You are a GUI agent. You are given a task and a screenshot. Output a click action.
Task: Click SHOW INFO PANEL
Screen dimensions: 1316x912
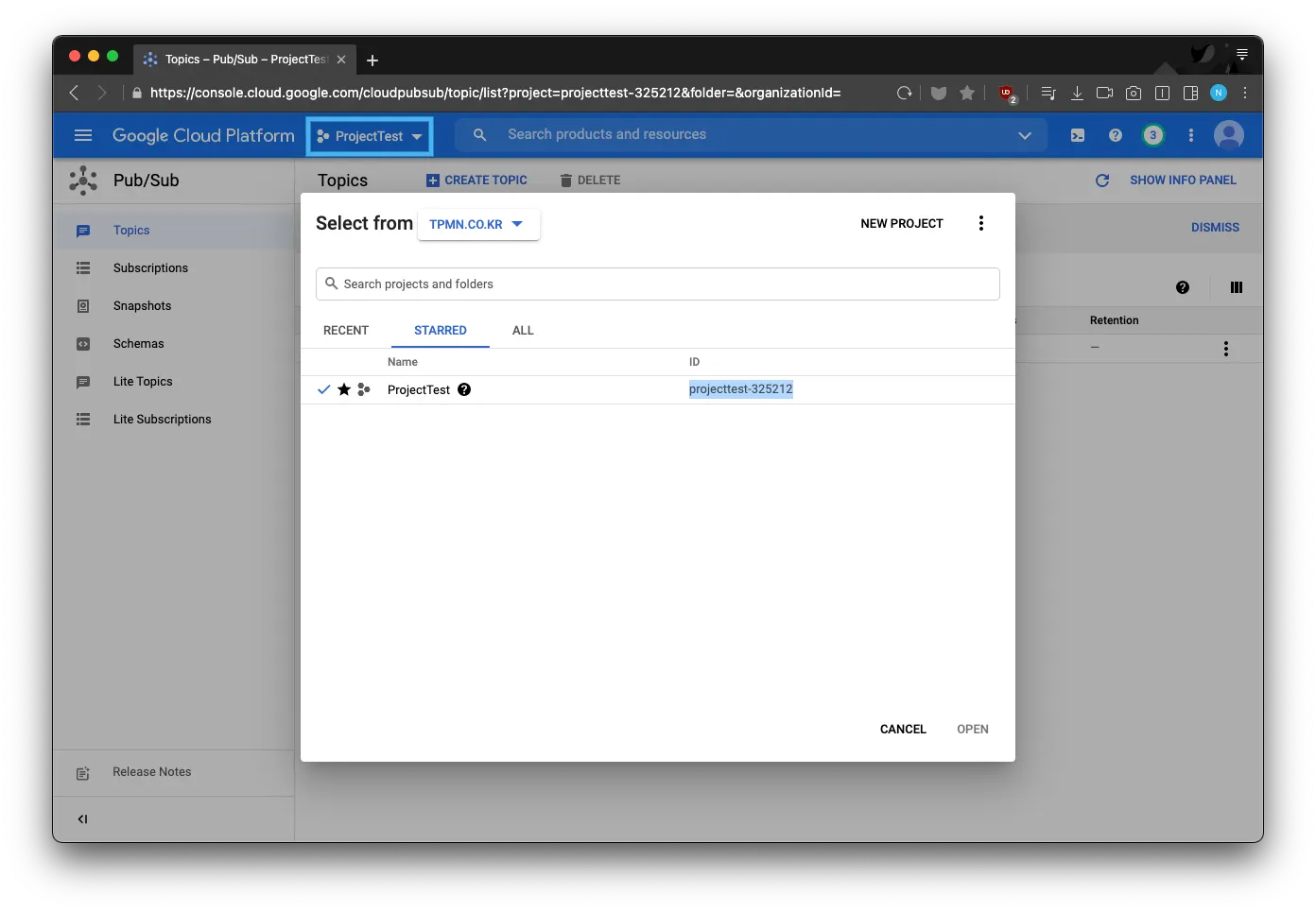point(1183,181)
